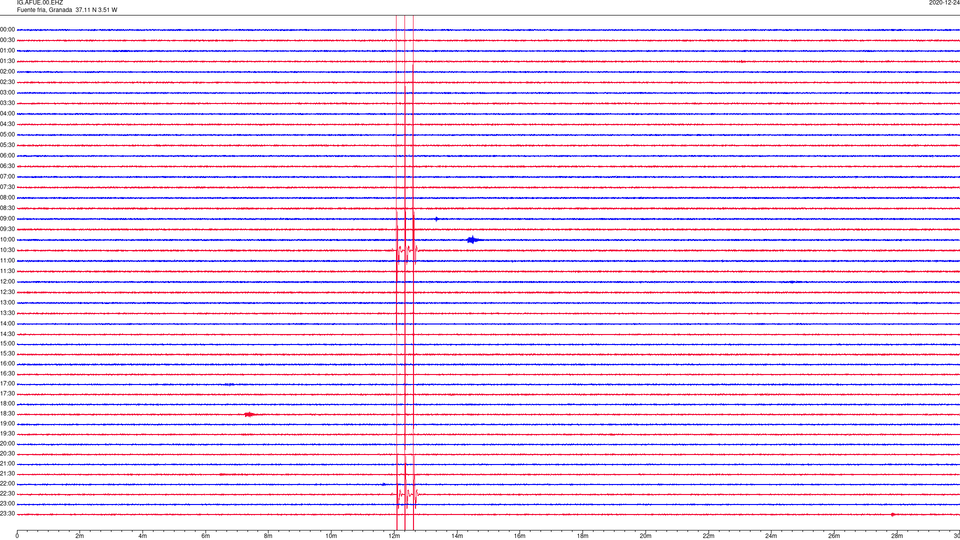Click the 00:00 trace time label
Viewport: 960px width, 540px height.
tap(7, 29)
